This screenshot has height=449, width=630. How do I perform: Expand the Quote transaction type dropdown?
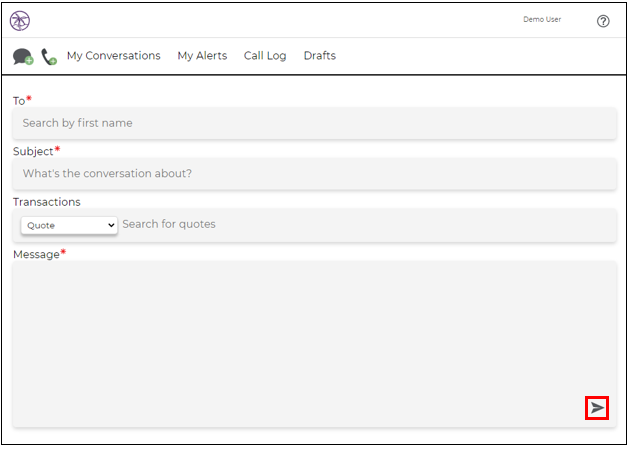[x=69, y=225]
